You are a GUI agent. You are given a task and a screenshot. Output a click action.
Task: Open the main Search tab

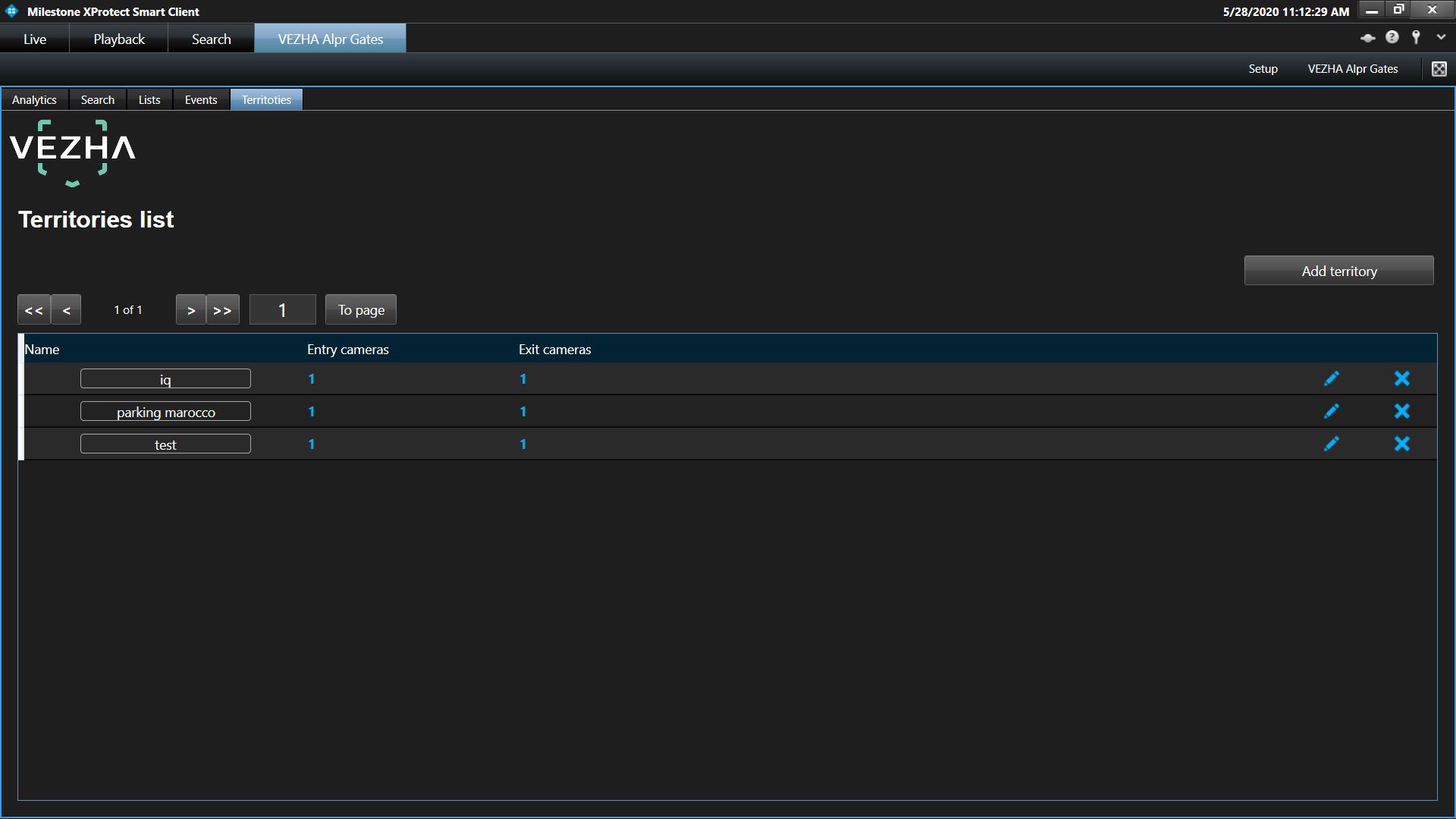coord(211,39)
